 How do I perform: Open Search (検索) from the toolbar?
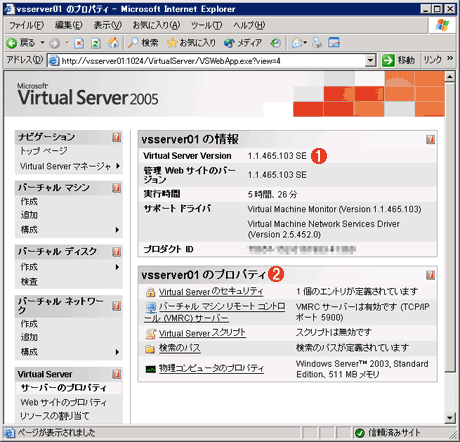click(x=143, y=43)
